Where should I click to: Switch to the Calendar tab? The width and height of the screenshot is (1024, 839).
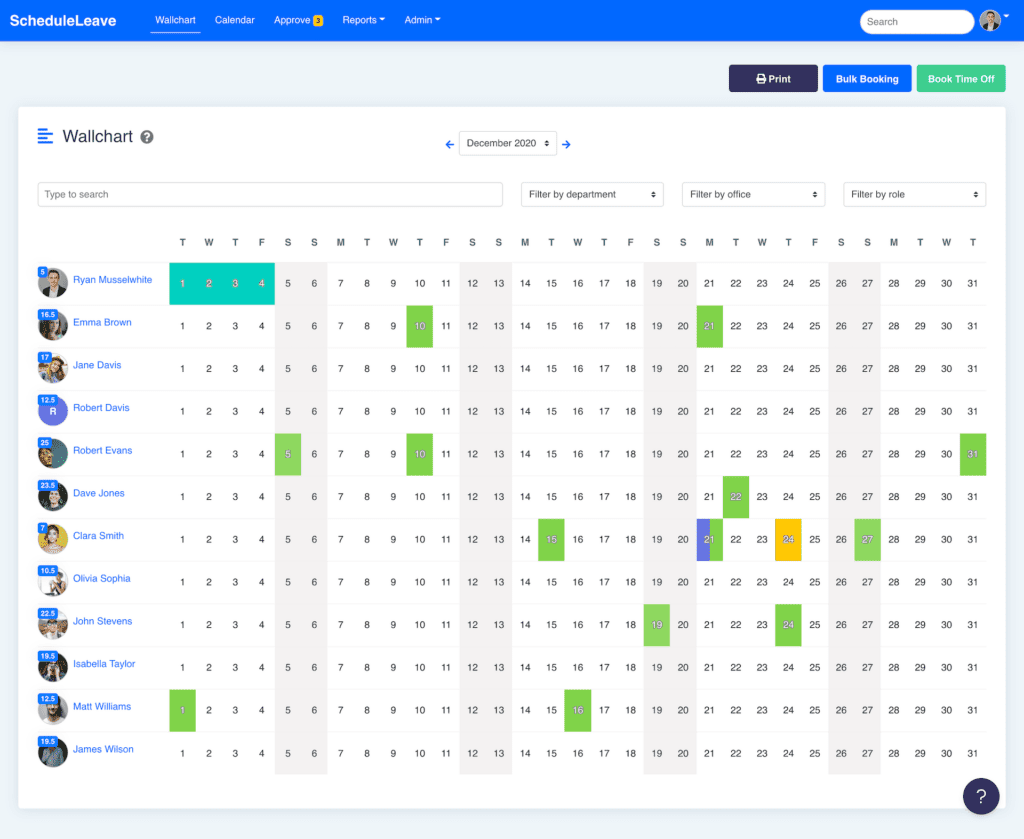tap(235, 19)
